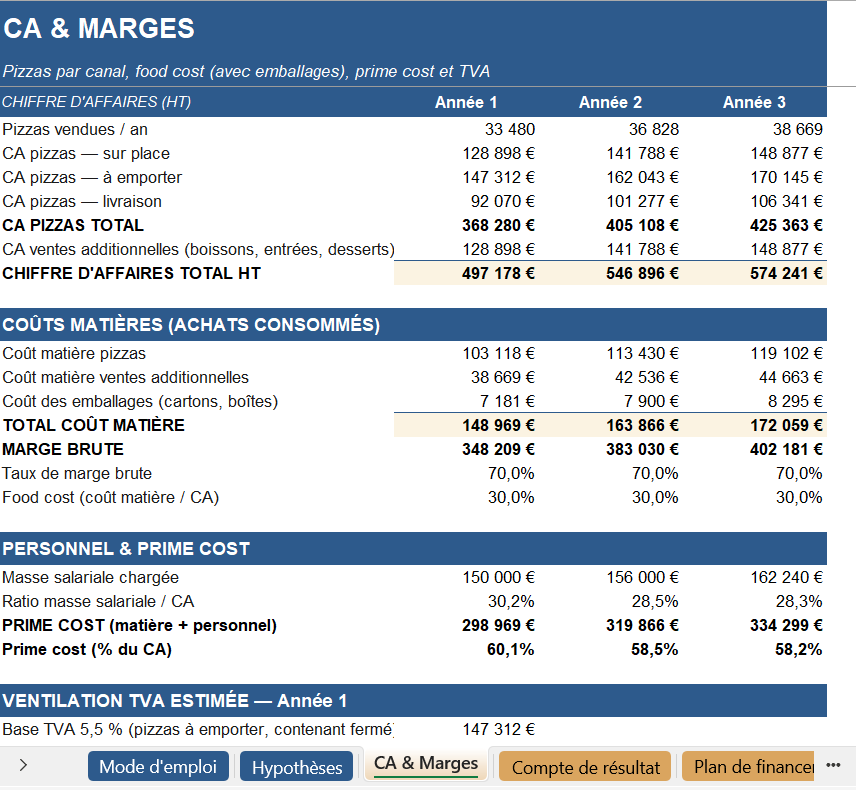856x790 pixels.
Task: Select the 'Coût des emballages' label
Action: [140, 401]
